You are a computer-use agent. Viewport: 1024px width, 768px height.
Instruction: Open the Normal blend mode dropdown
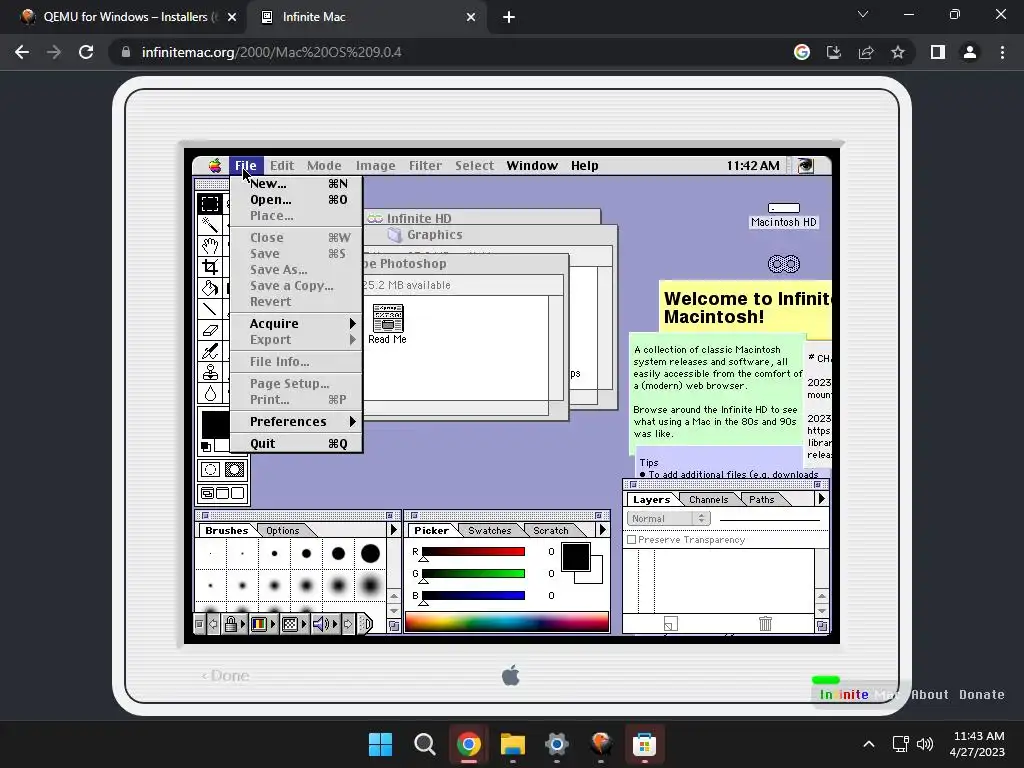coord(668,519)
